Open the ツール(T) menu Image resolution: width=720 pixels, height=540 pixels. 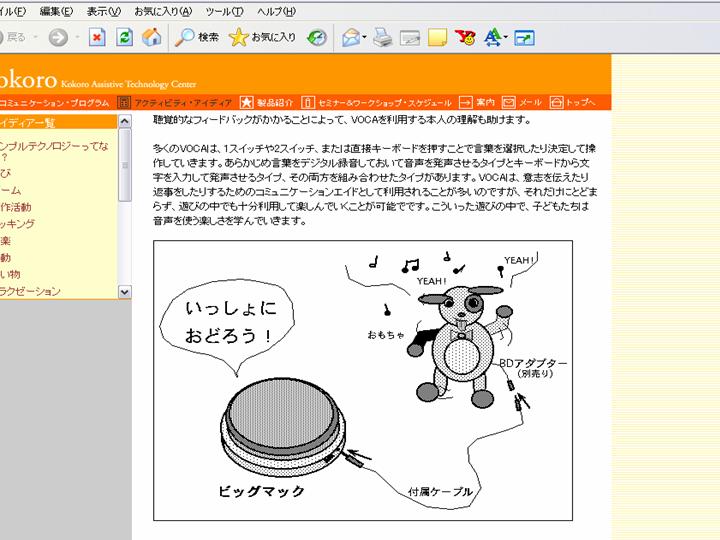click(x=225, y=11)
